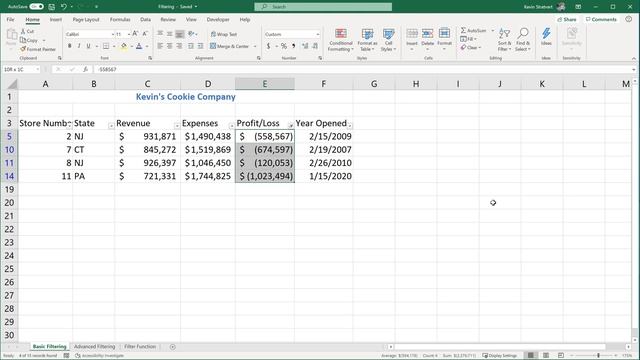Click Accessibility: Investigate in status bar

(x=100, y=356)
